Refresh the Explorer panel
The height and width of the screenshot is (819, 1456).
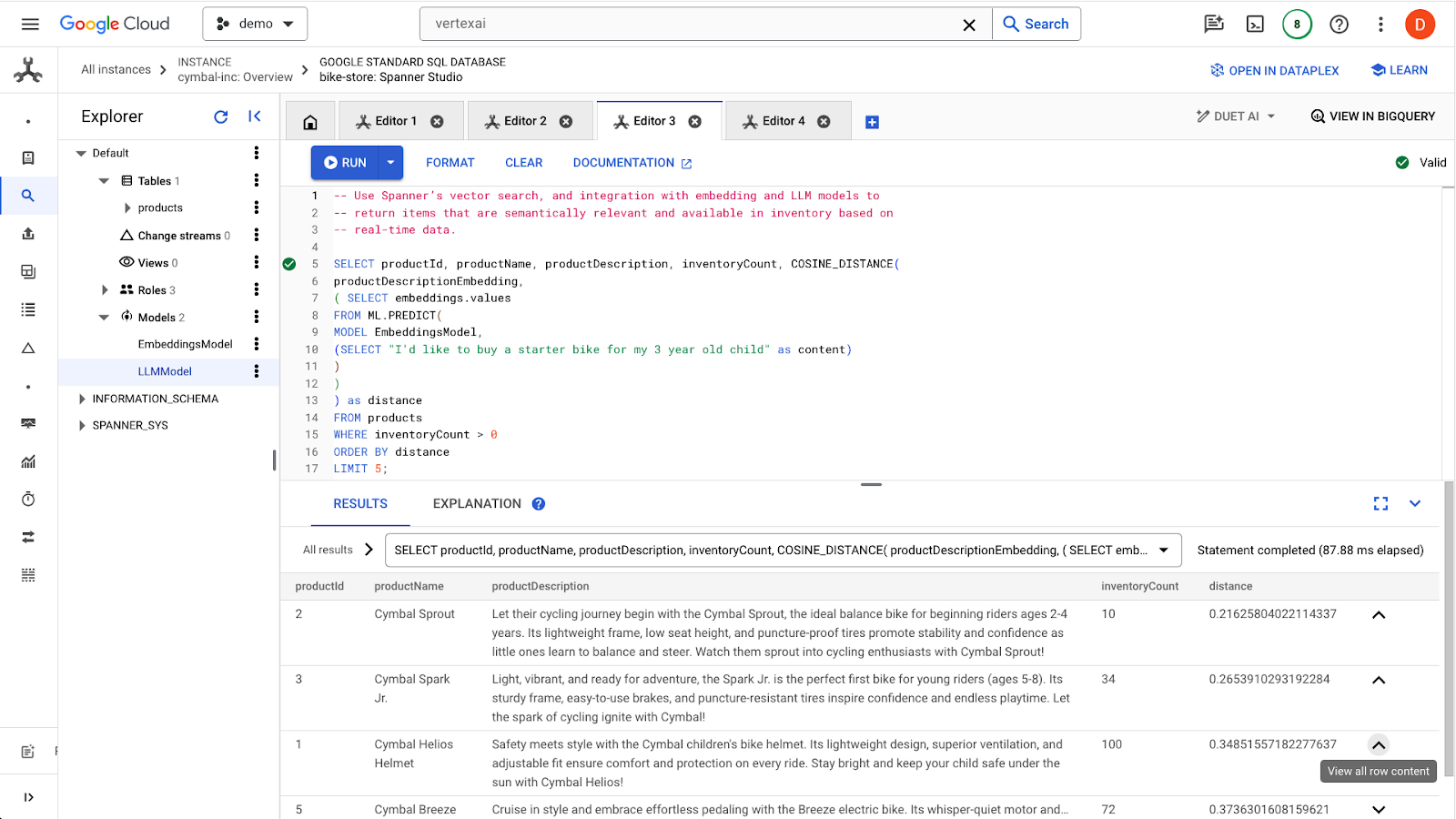click(220, 116)
